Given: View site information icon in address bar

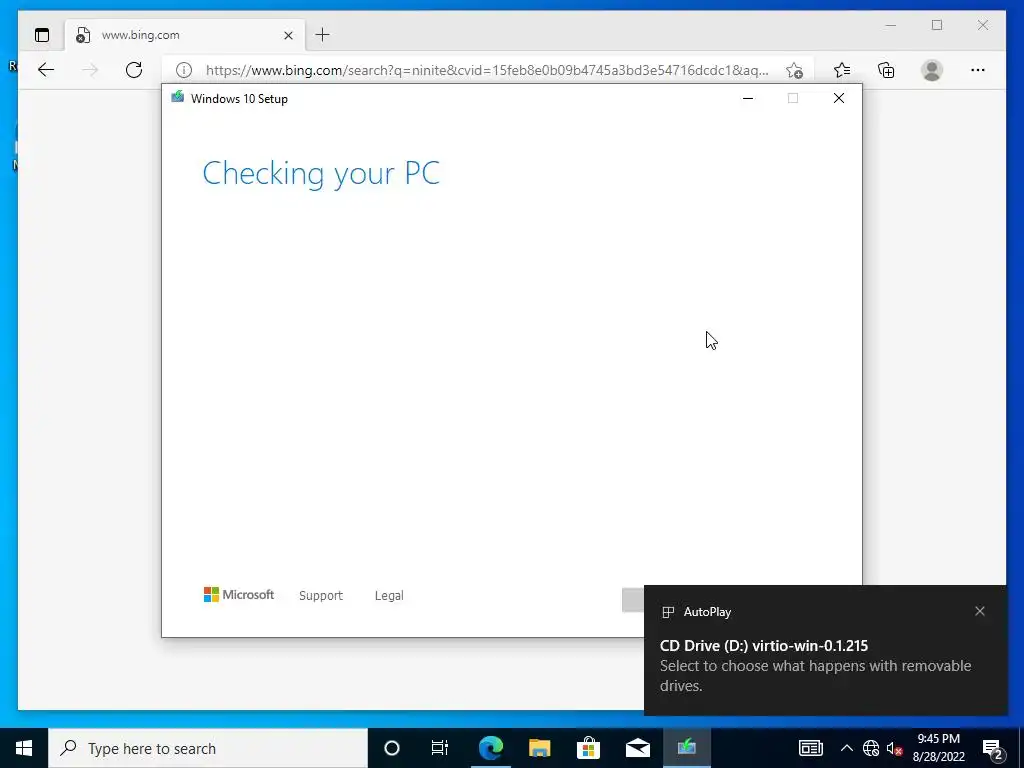Looking at the screenshot, I should coord(184,70).
